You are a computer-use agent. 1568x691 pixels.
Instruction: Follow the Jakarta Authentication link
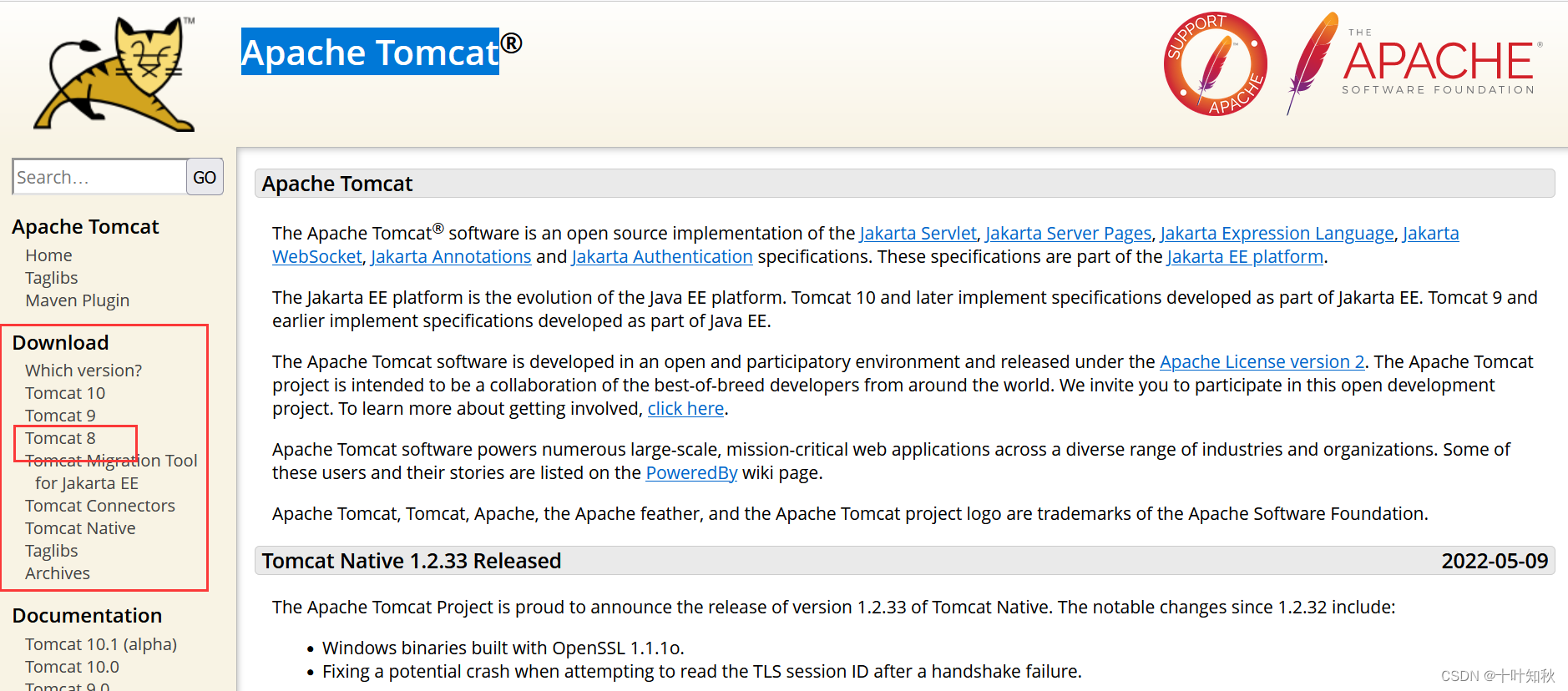tap(662, 257)
